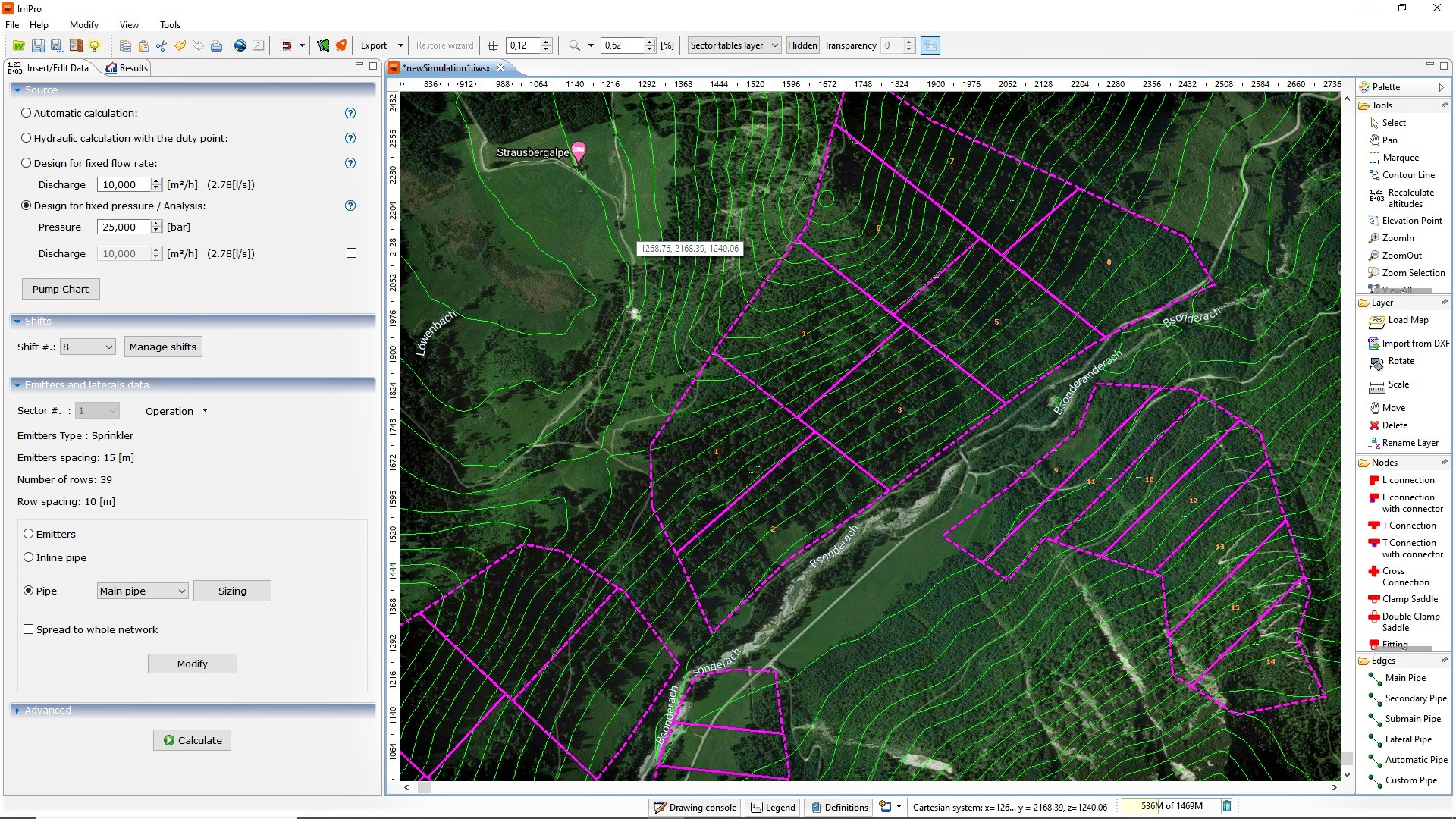Choose the Elevation Point tool

point(1411,221)
